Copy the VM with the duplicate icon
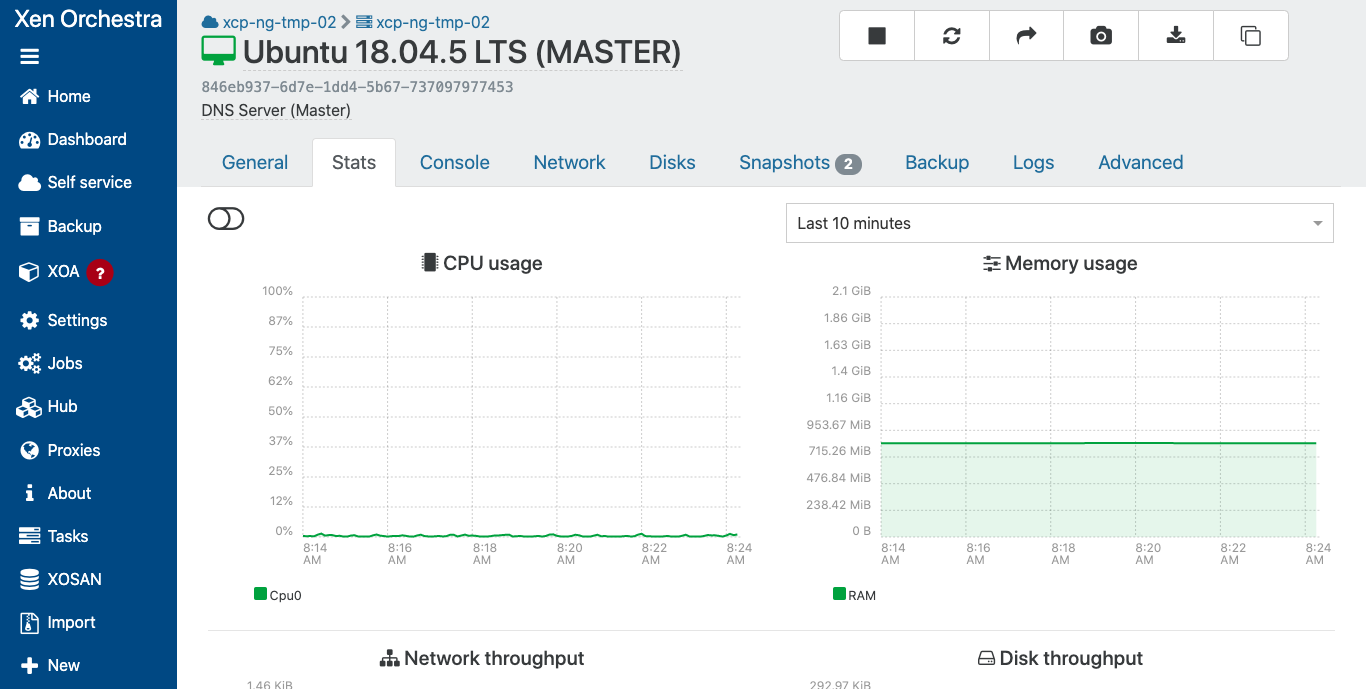Screen dimensions: 1366x689 point(1250,36)
